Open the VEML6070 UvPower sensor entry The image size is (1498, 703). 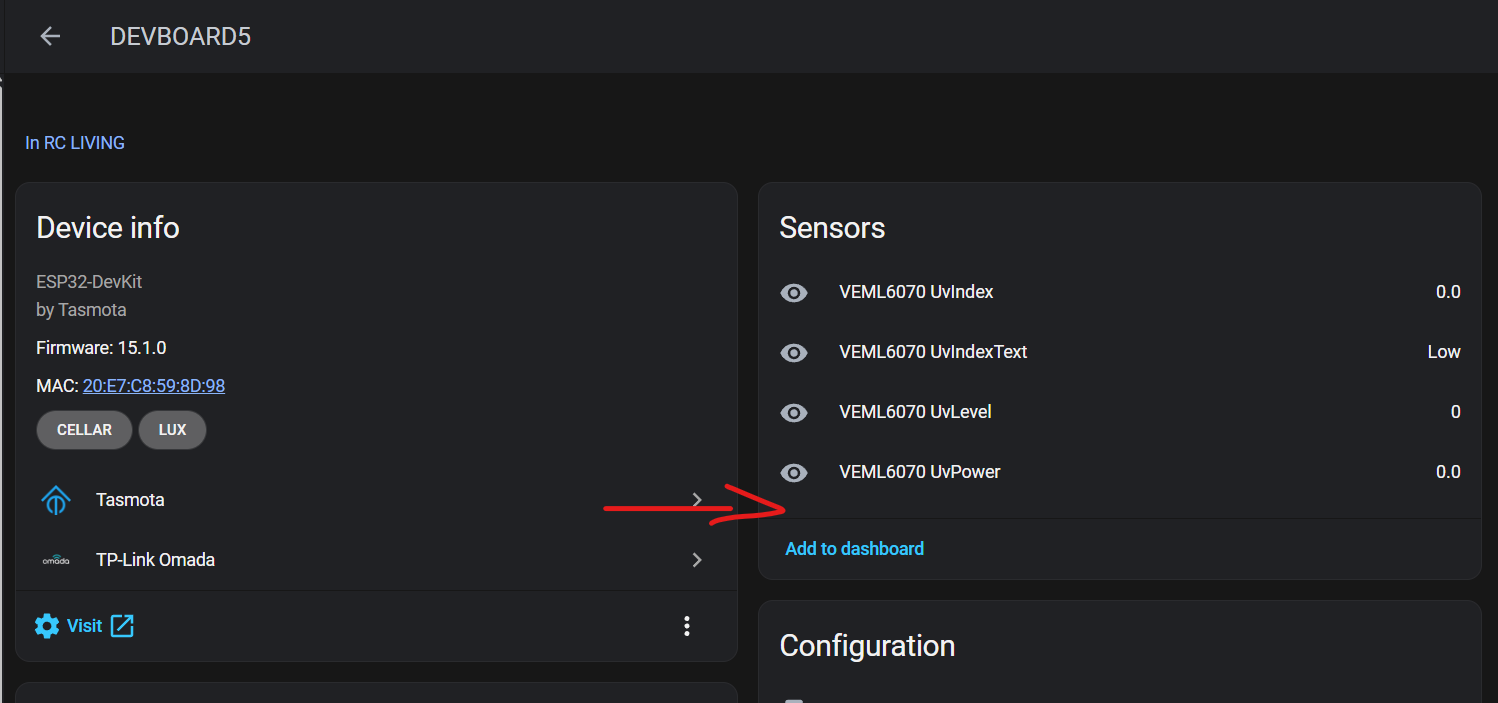click(920, 472)
